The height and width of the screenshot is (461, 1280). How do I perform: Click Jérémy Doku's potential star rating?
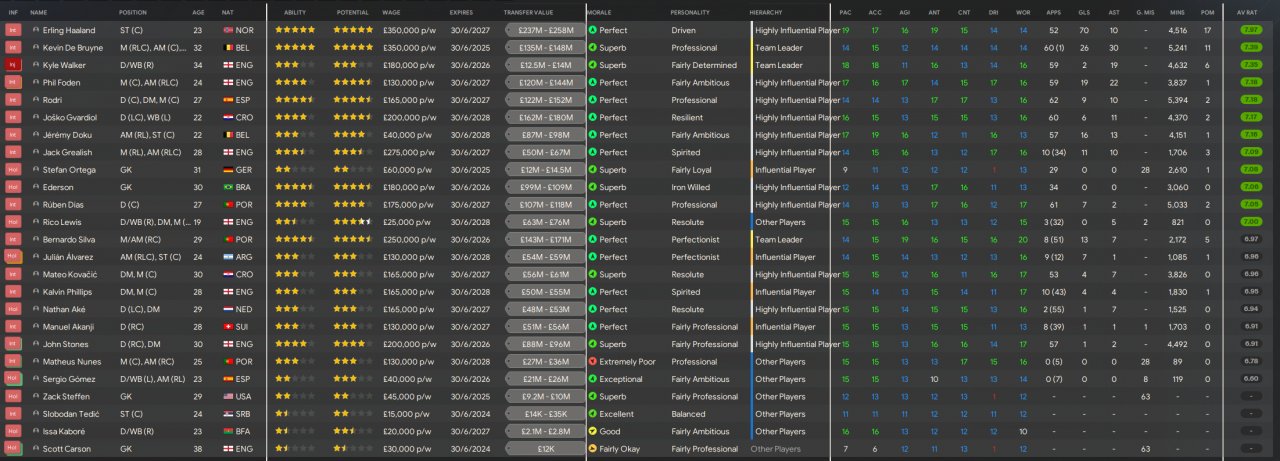tap(354, 135)
